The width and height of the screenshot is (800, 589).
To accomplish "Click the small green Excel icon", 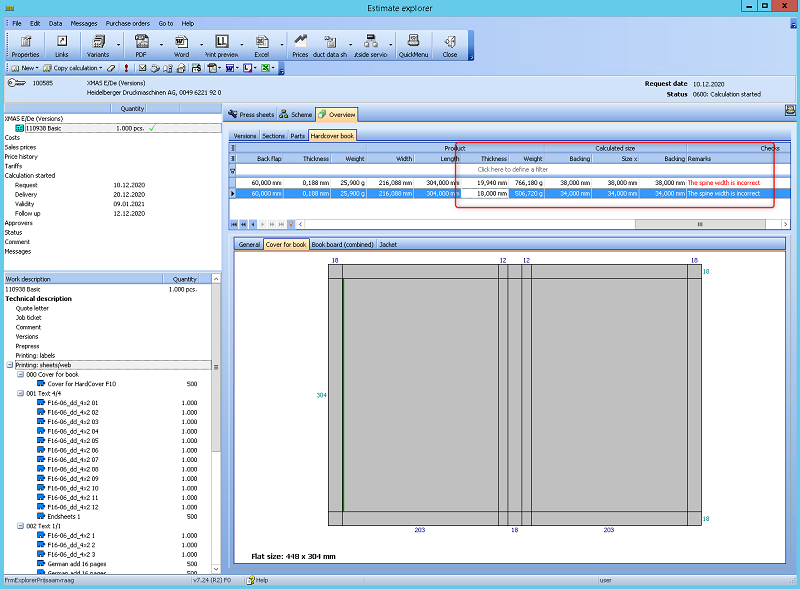I will click(265, 68).
